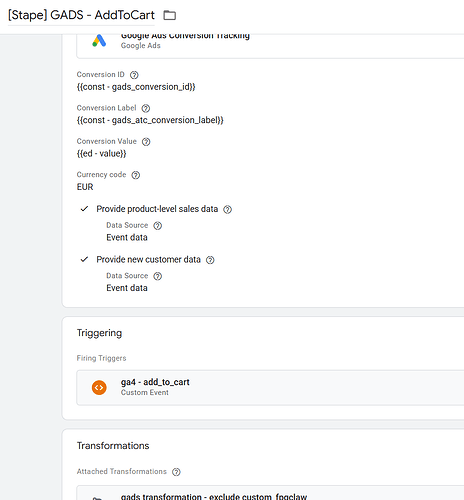Click help icon beside first Data Source
This screenshot has height=500, width=464.
(157, 226)
